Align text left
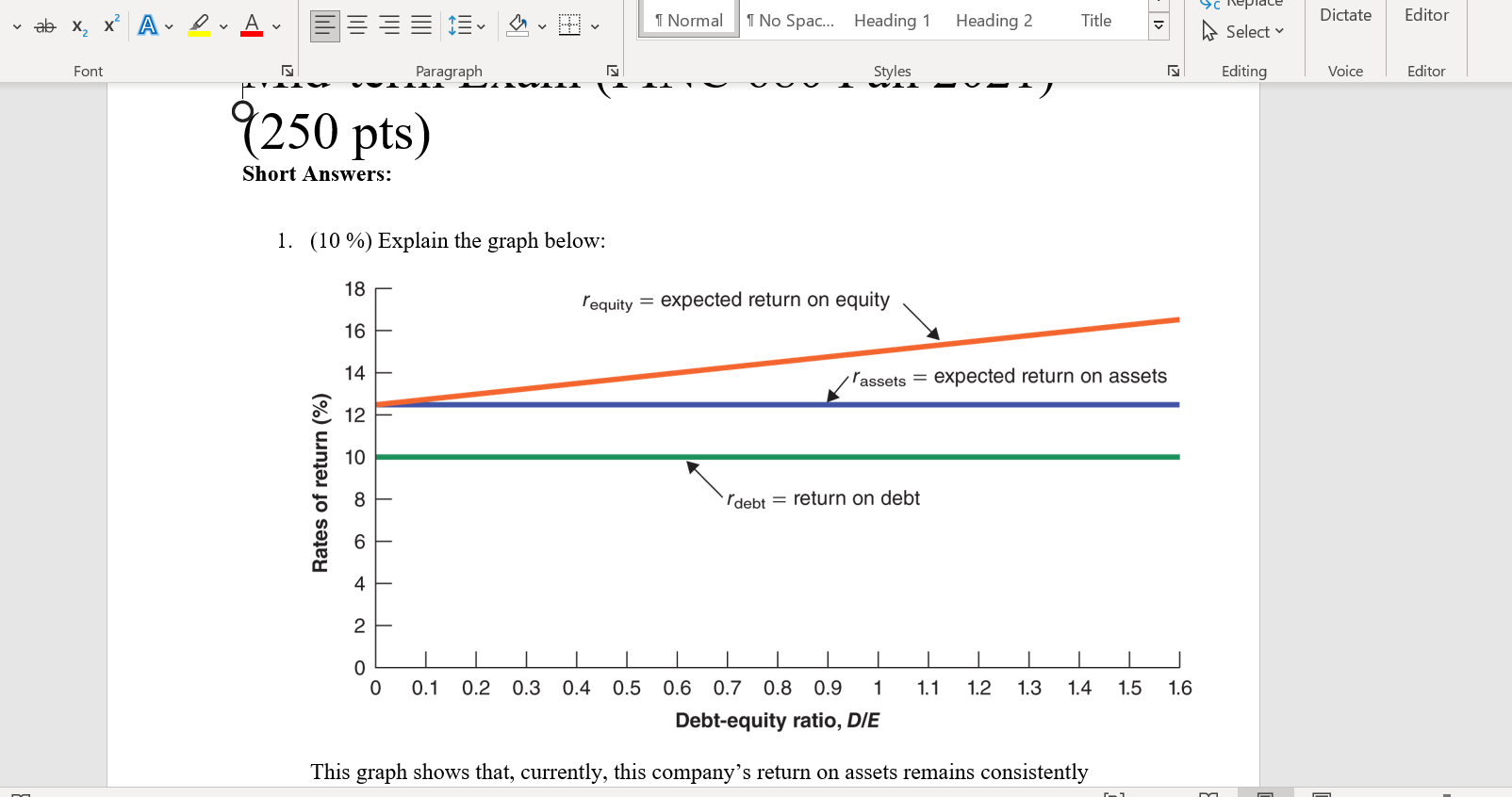 (x=325, y=25)
